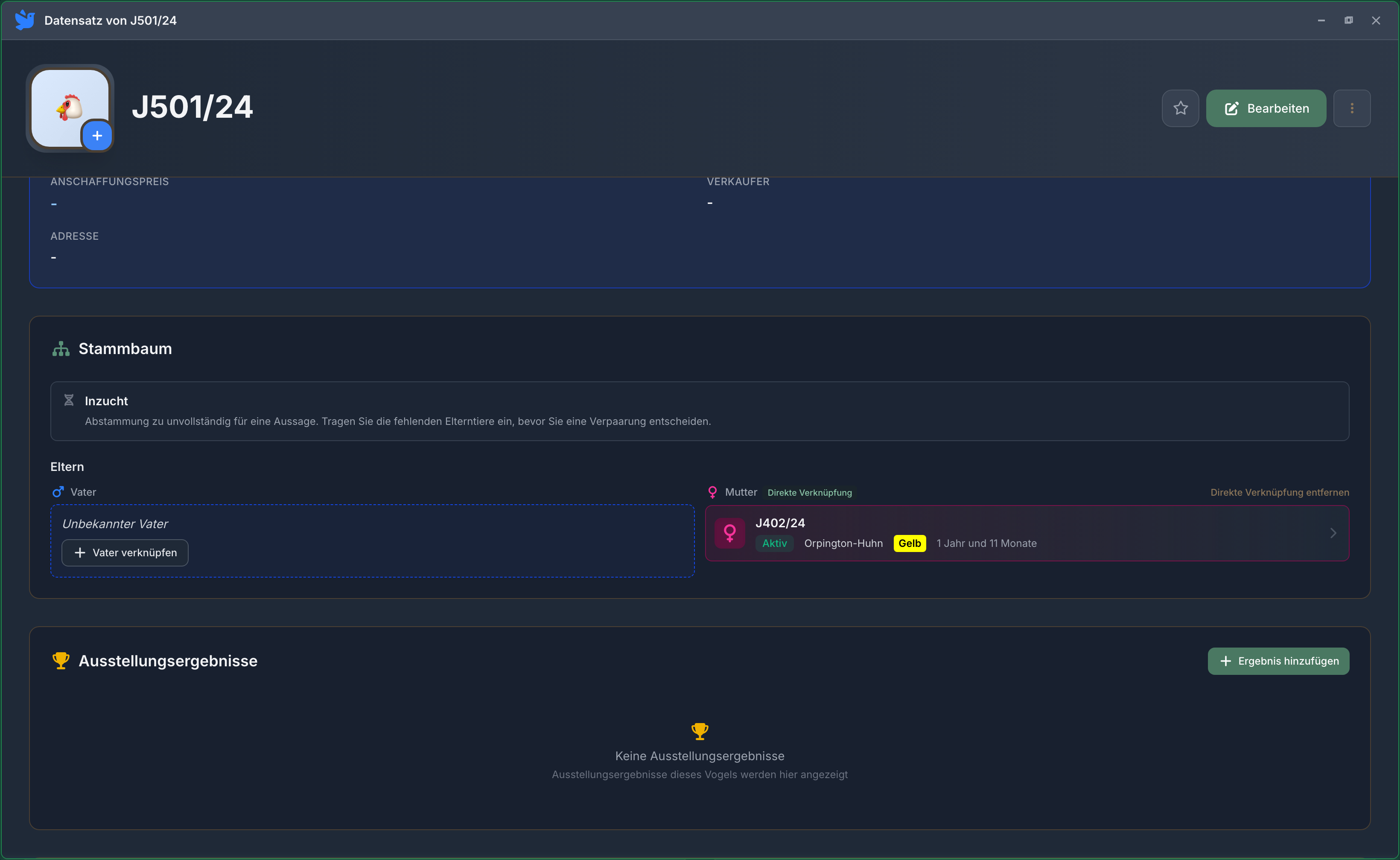Click the trophy icon beside Ausstellungsergebnisse heading
Viewport: 1400px width, 860px height.
61,660
